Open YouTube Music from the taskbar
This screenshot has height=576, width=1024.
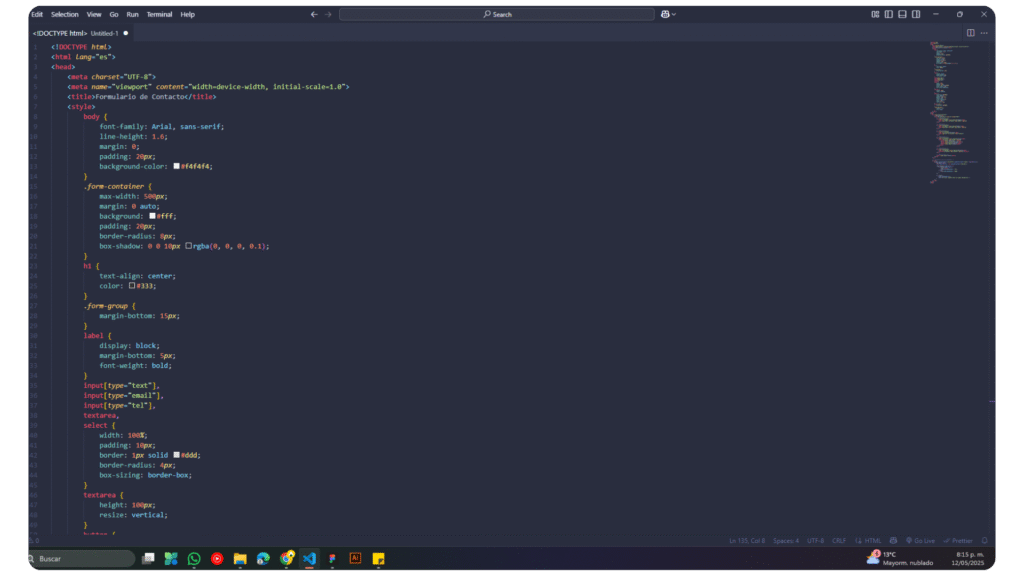[217, 559]
